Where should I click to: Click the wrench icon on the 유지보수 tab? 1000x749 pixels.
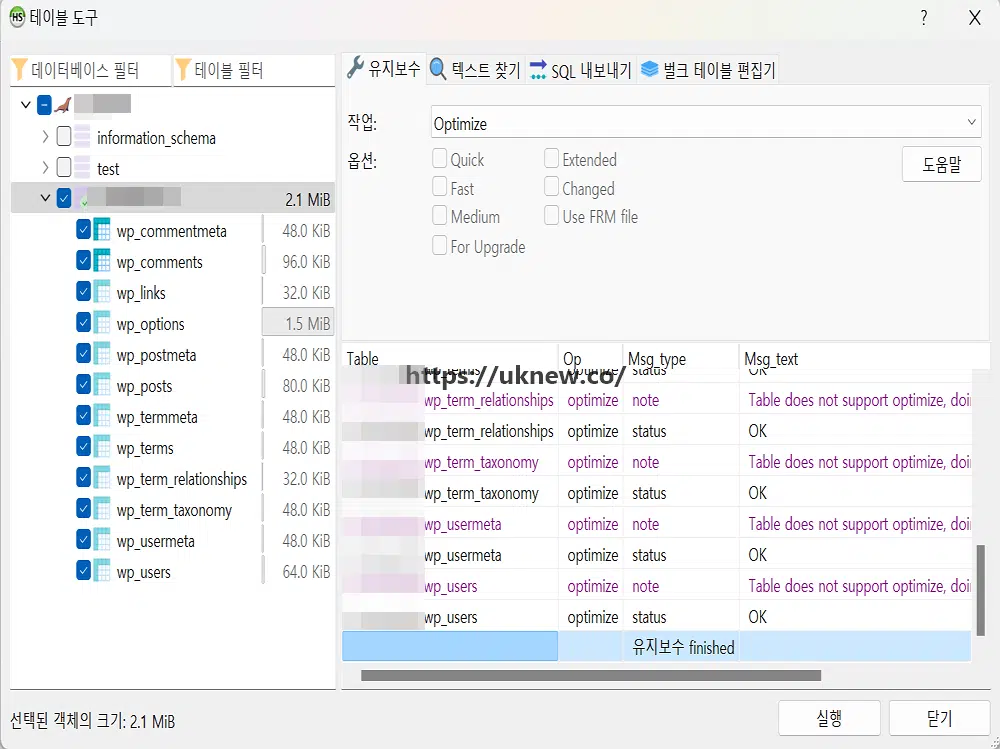coord(356,69)
